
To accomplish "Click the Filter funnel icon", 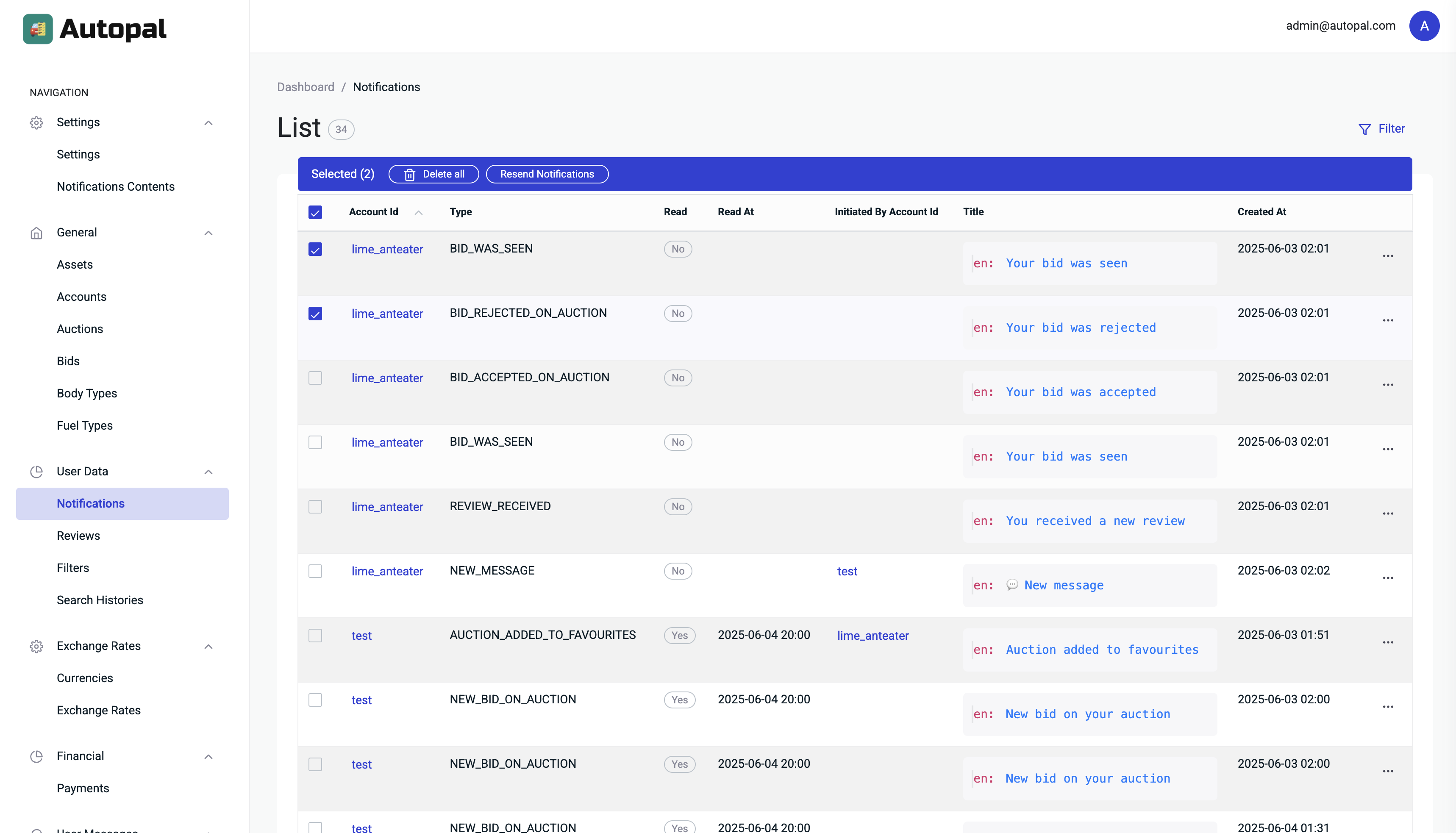I will (1364, 129).
